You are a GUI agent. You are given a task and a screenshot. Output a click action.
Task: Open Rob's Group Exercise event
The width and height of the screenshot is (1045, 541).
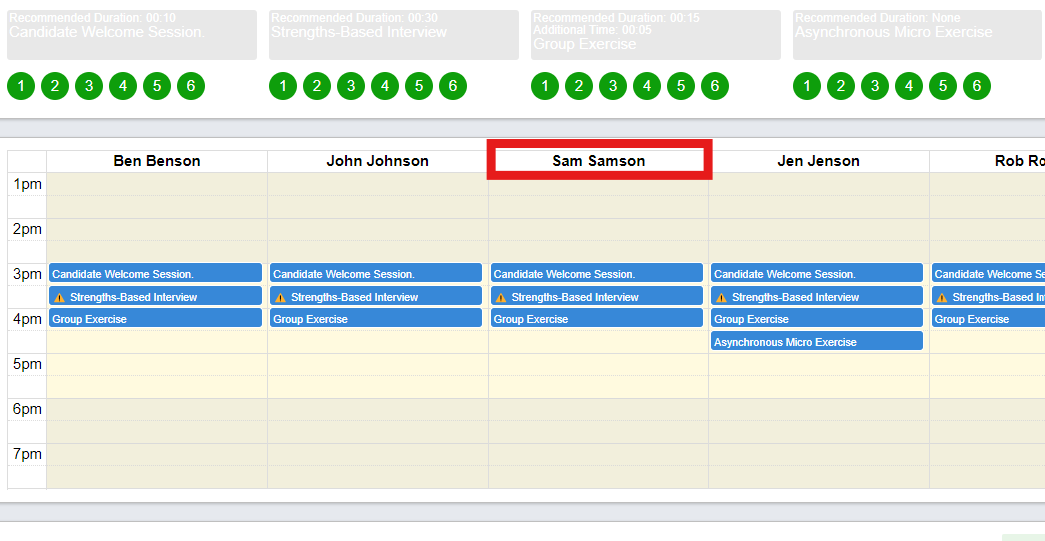[x=988, y=318]
